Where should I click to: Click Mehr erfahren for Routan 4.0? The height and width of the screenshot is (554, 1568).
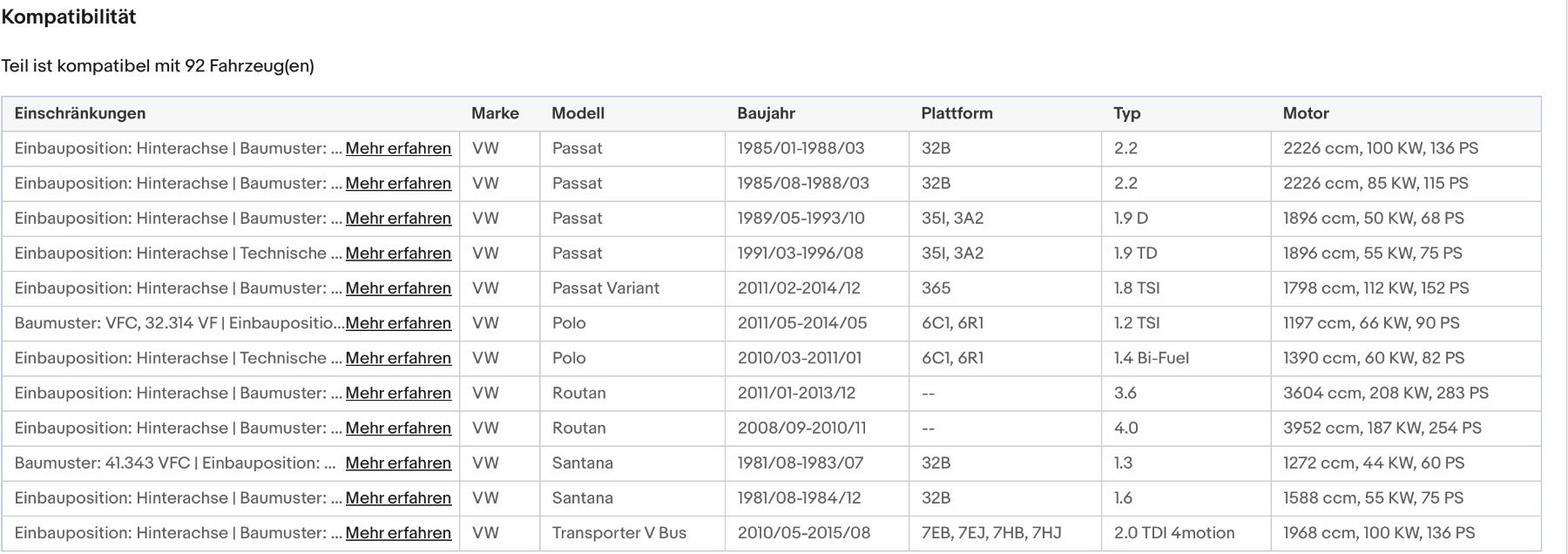[398, 428]
